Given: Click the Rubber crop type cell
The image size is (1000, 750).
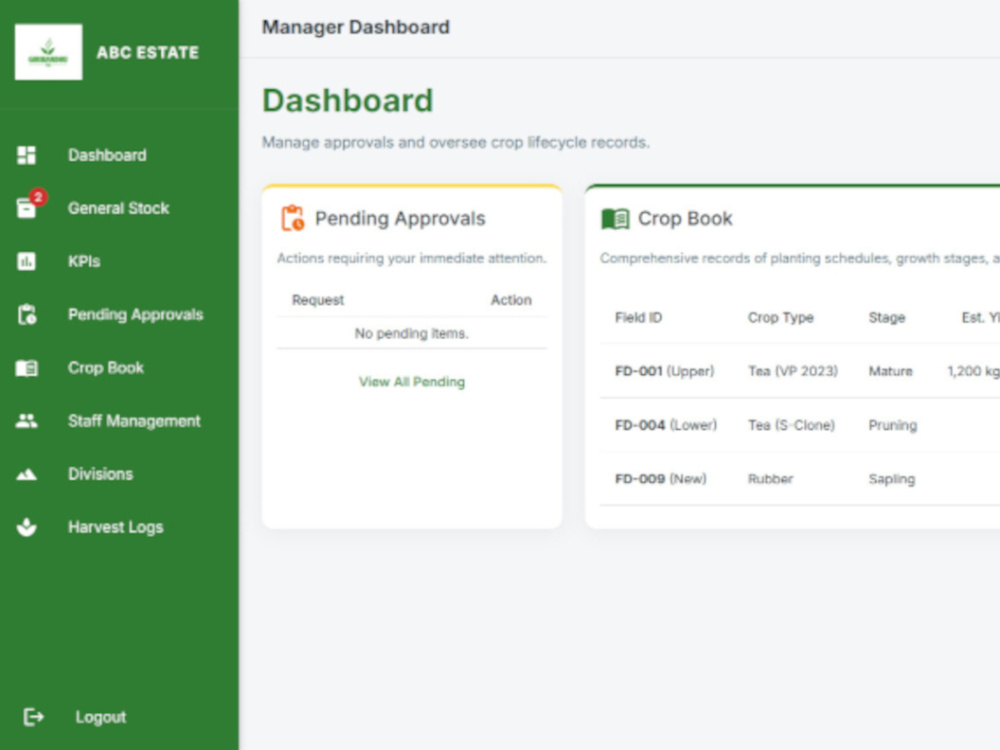Looking at the screenshot, I should tap(770, 479).
